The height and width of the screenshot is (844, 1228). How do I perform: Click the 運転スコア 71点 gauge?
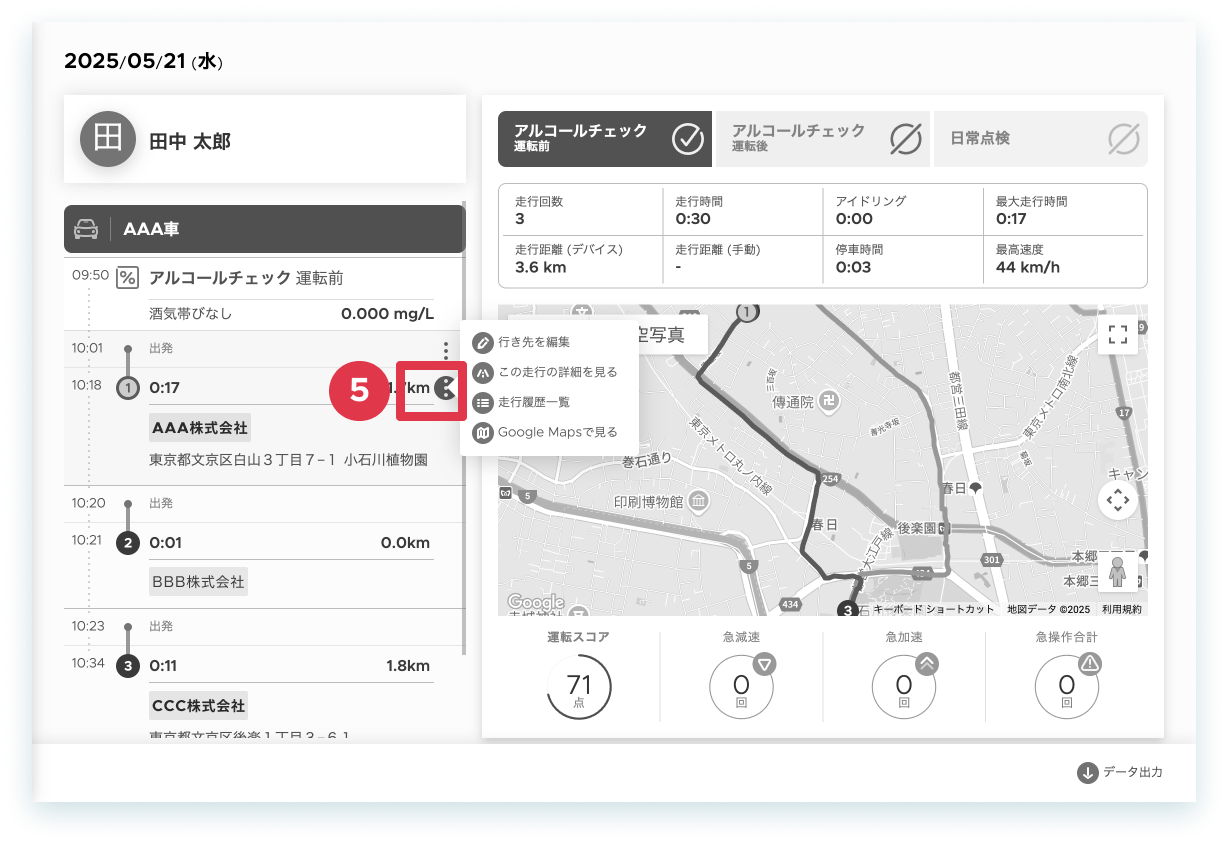coord(579,687)
